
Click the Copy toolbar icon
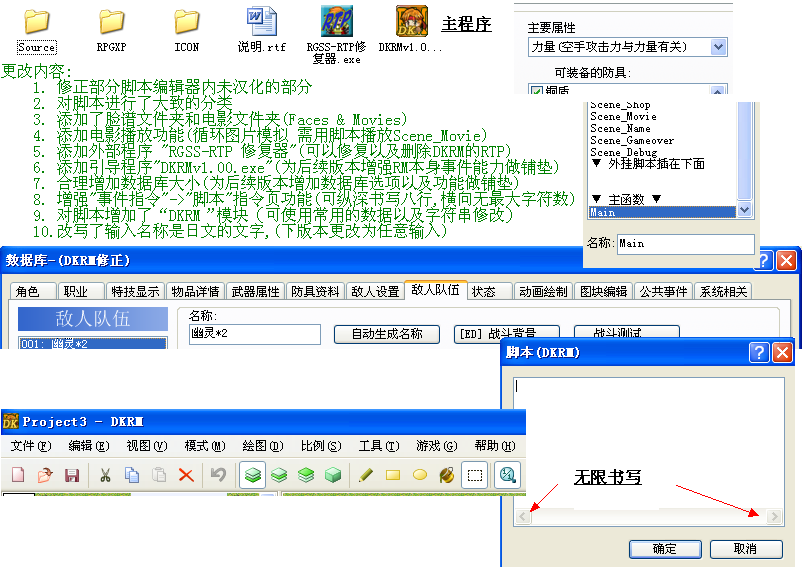tap(132, 475)
